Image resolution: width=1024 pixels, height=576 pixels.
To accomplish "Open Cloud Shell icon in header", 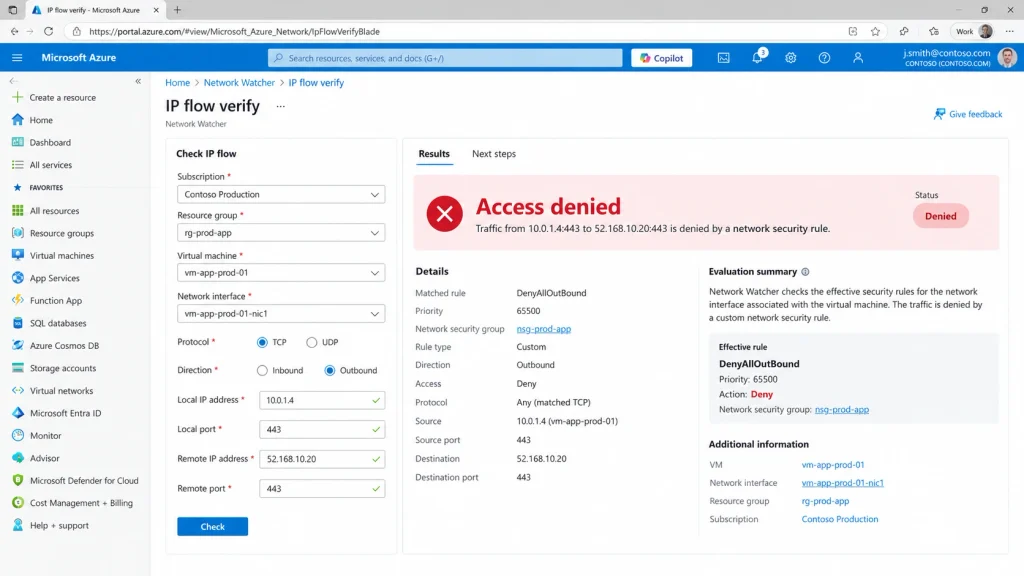I will tap(724, 57).
